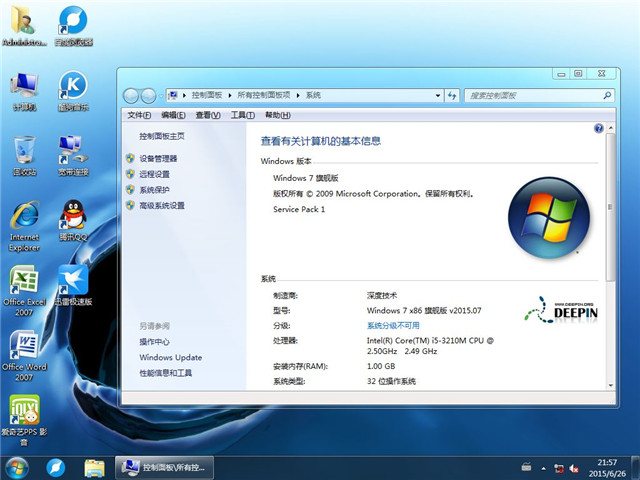Screen dimensions: 640x480
Task: Click the vertical scrollbar thumb in the System window
Action: pyautogui.click(x=611, y=207)
